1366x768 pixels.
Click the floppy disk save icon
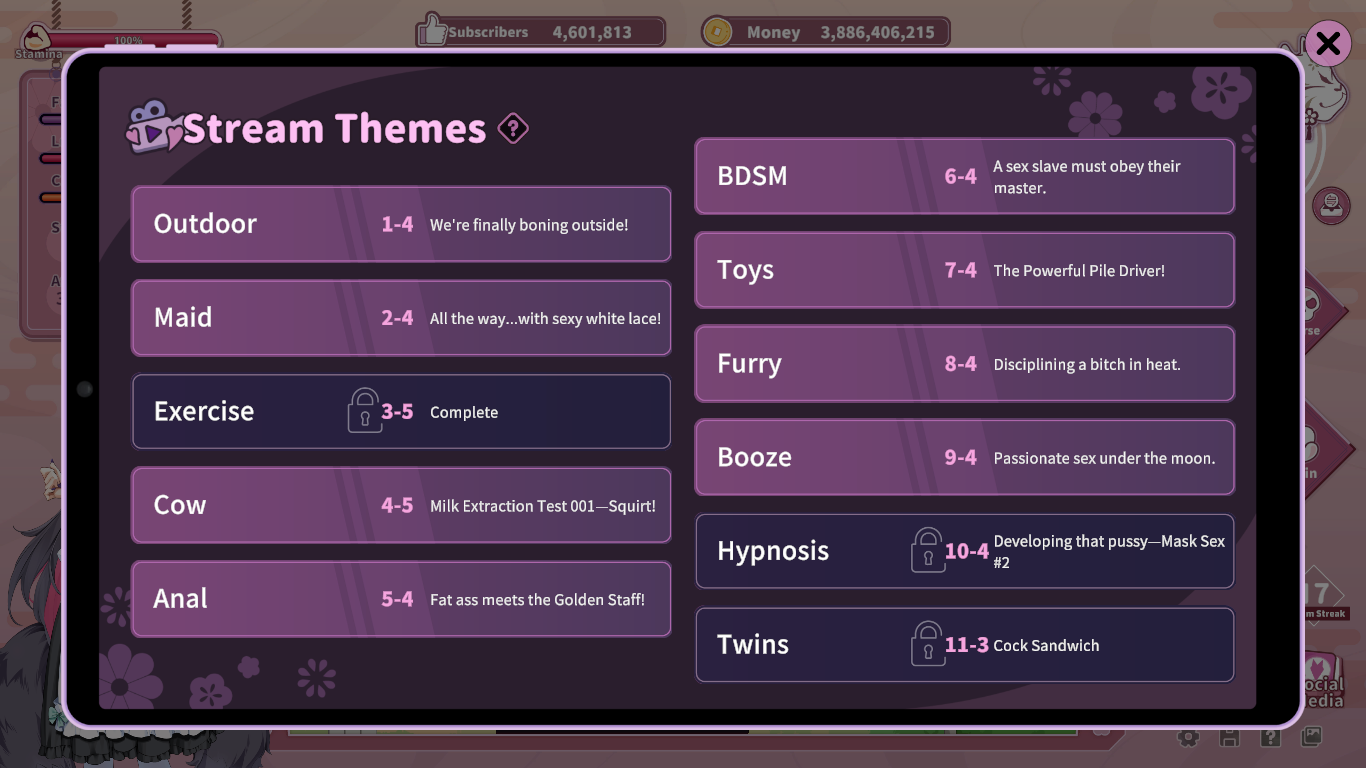tap(1229, 738)
